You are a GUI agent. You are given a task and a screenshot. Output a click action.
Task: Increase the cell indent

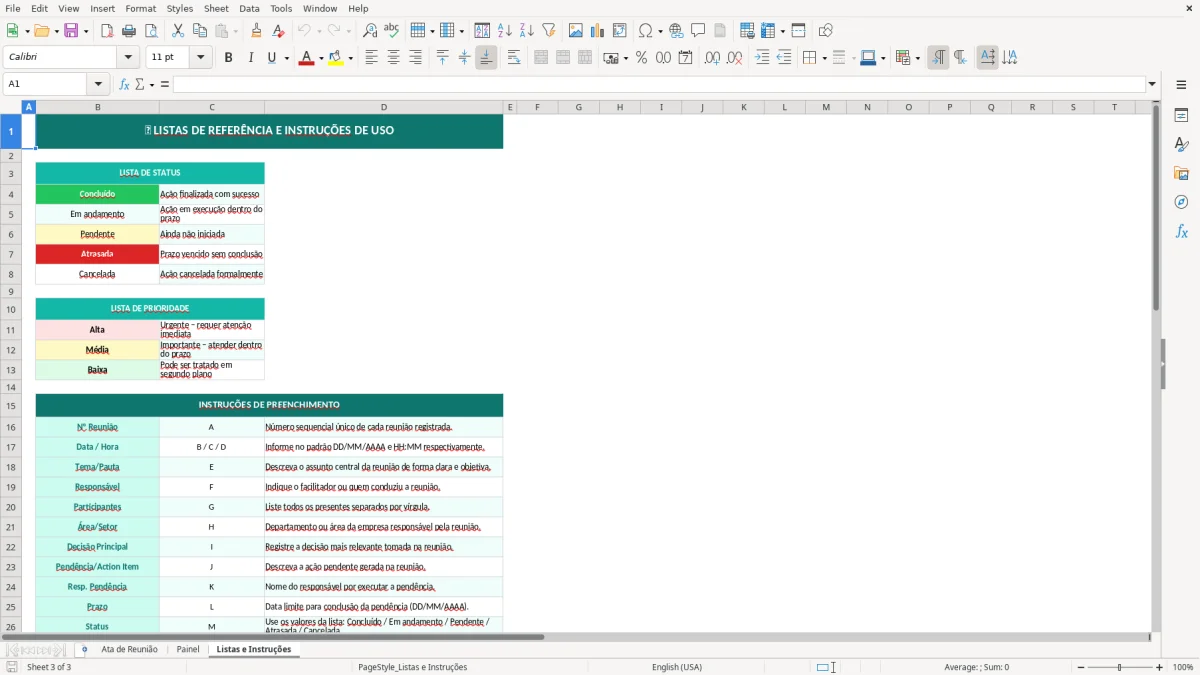tap(762, 58)
